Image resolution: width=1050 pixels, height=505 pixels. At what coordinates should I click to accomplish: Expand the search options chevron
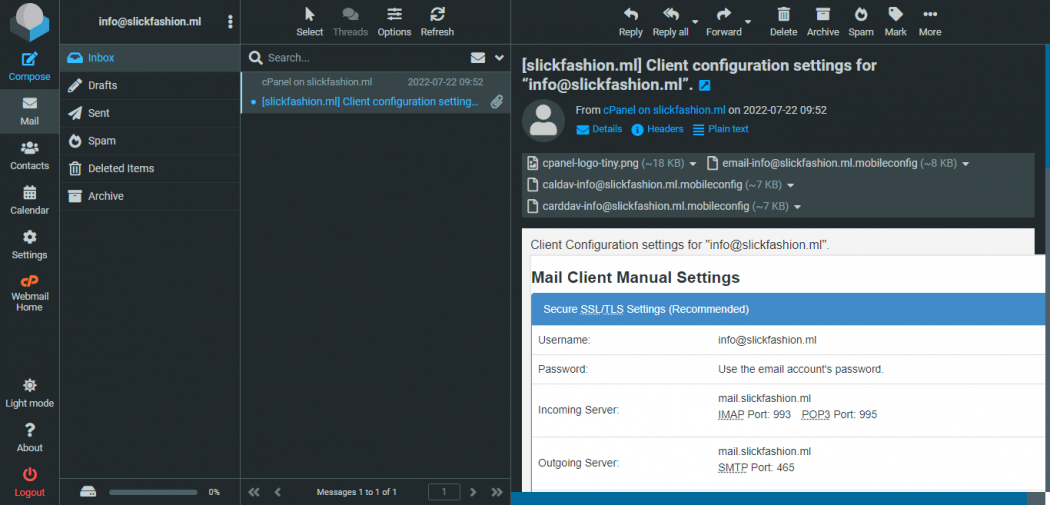coord(499,58)
